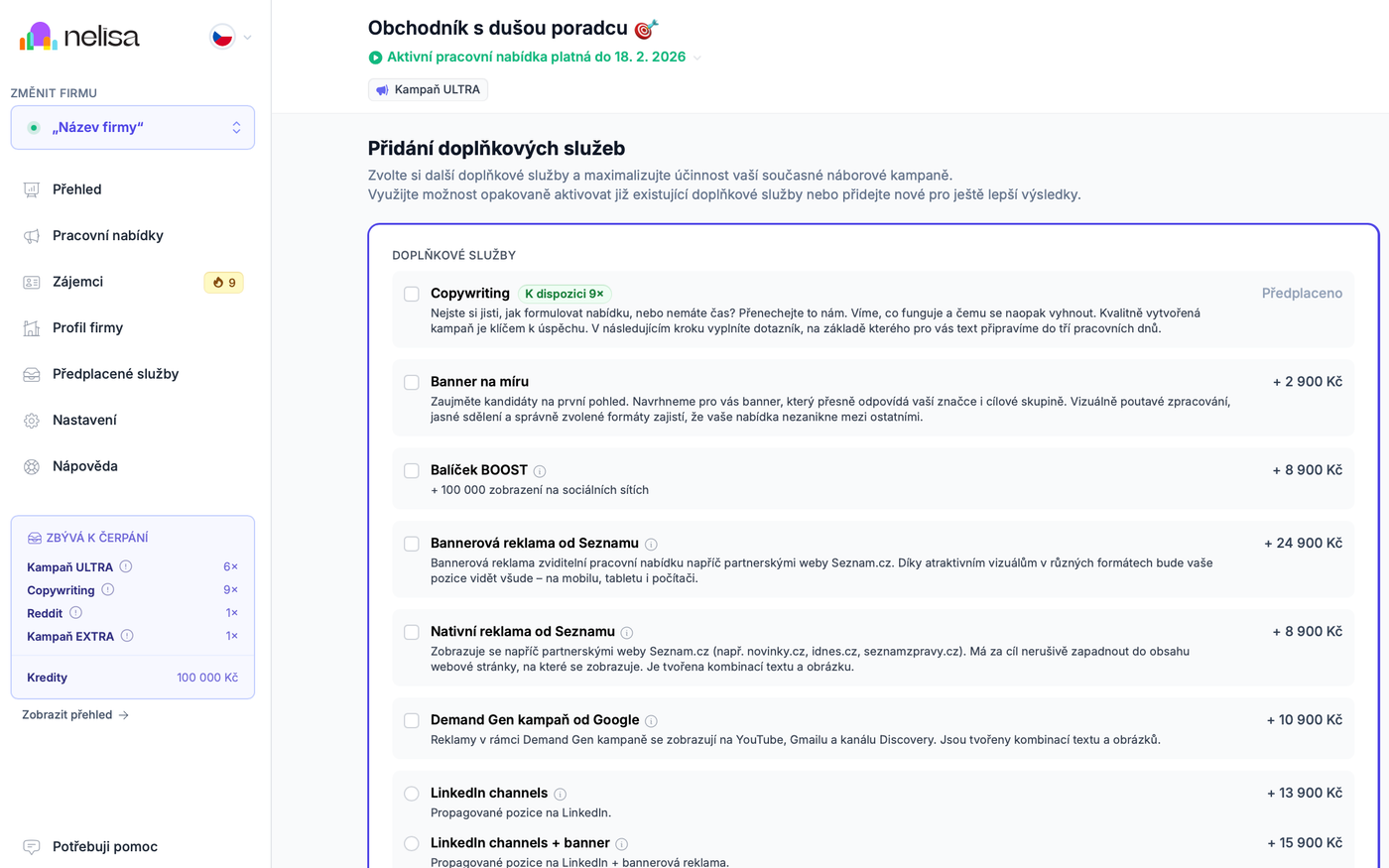Select the LinkedIn channels radio button
This screenshot has height=868, width=1389.
point(412,794)
